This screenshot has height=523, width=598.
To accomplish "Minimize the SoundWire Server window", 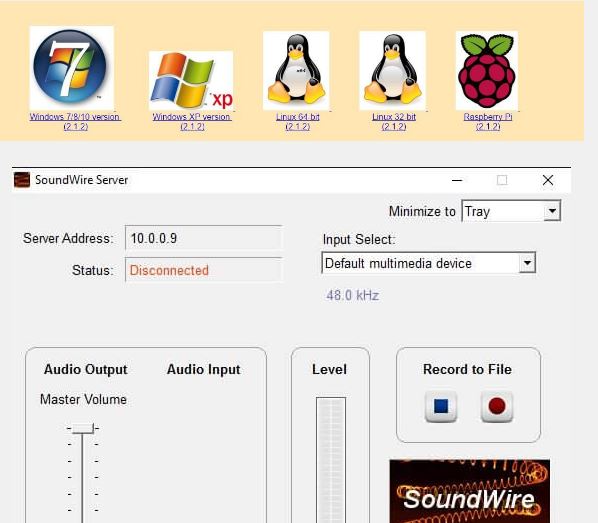I will point(457,180).
